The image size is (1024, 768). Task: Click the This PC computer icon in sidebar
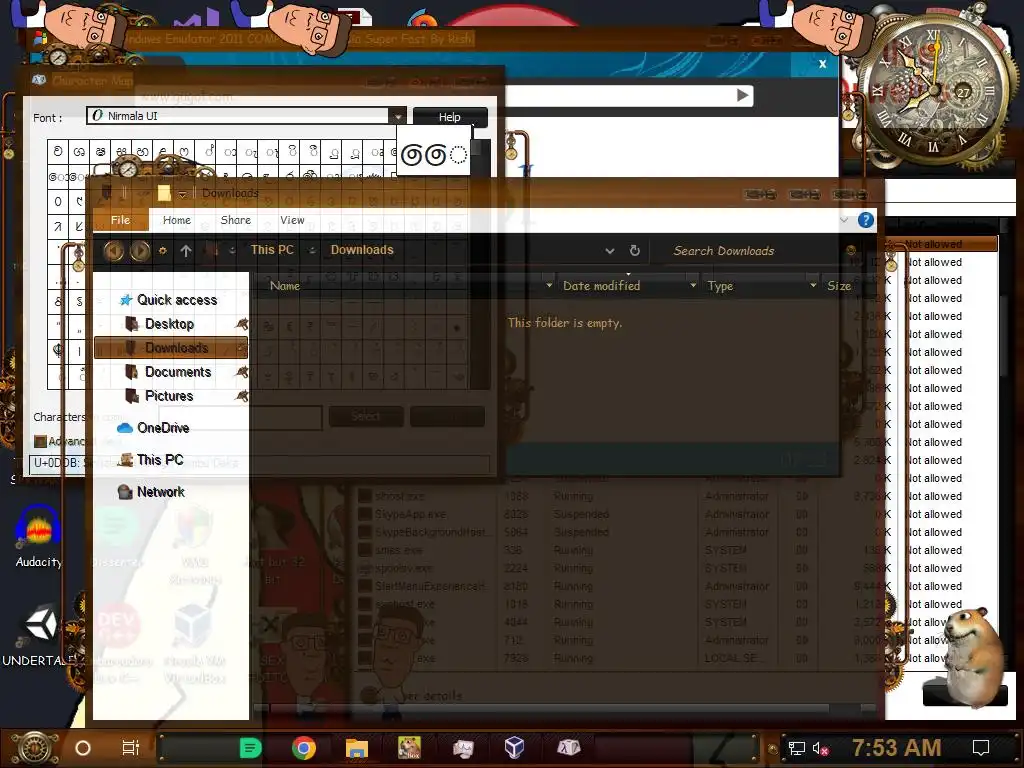(x=126, y=460)
